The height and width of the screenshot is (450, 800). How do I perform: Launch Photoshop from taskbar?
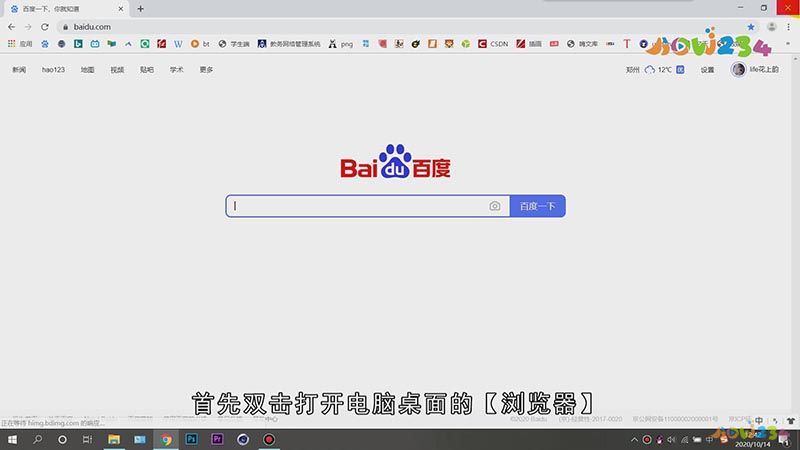191,439
